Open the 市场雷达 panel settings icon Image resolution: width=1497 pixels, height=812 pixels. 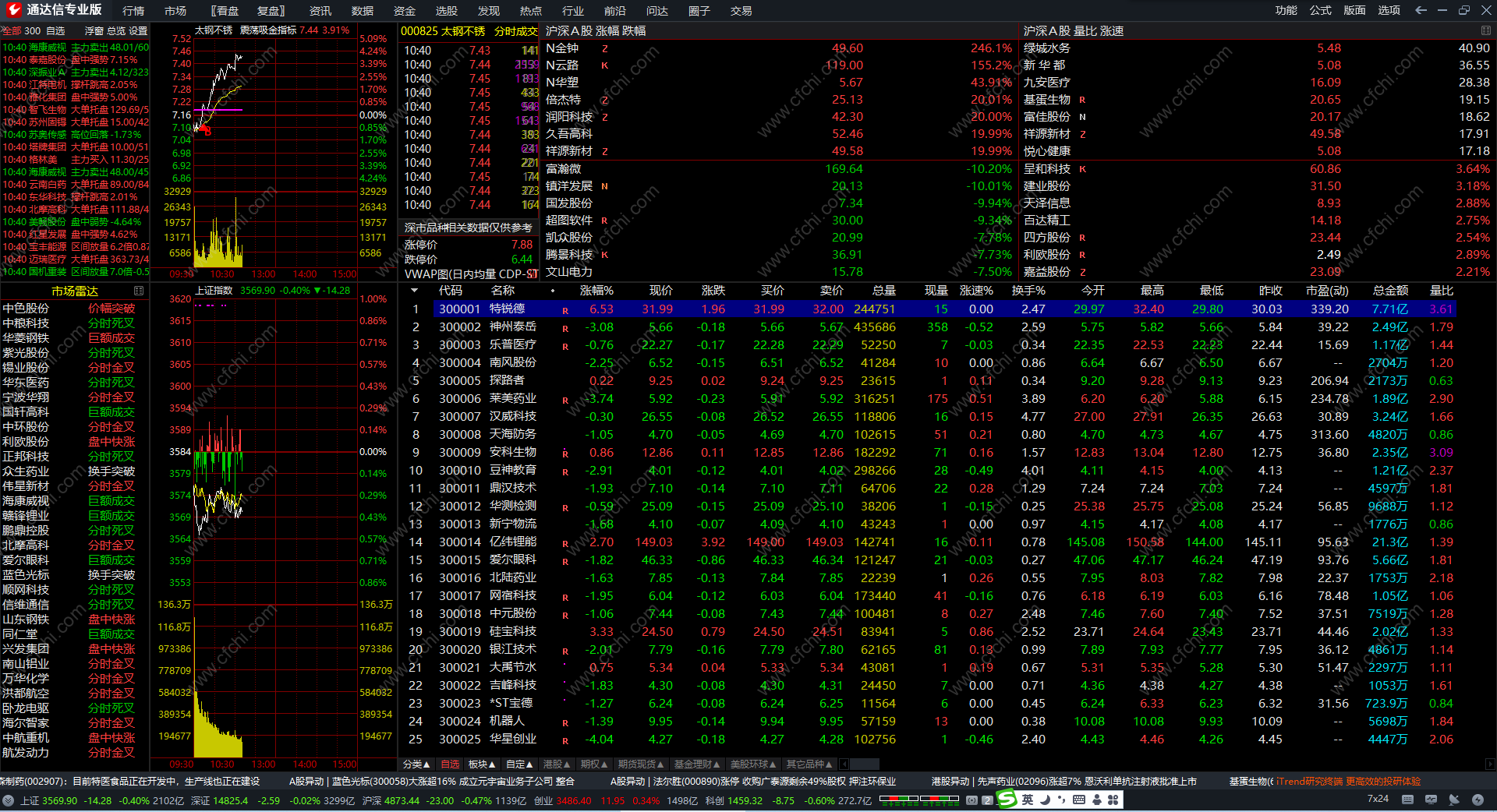139,291
